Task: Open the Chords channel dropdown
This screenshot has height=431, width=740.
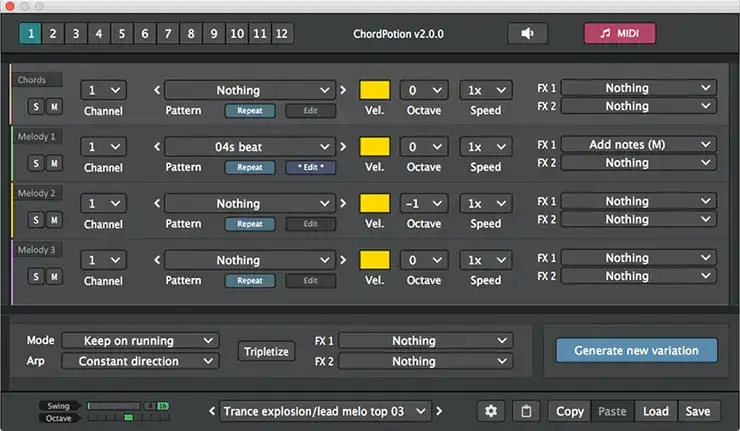Action: click(103, 90)
